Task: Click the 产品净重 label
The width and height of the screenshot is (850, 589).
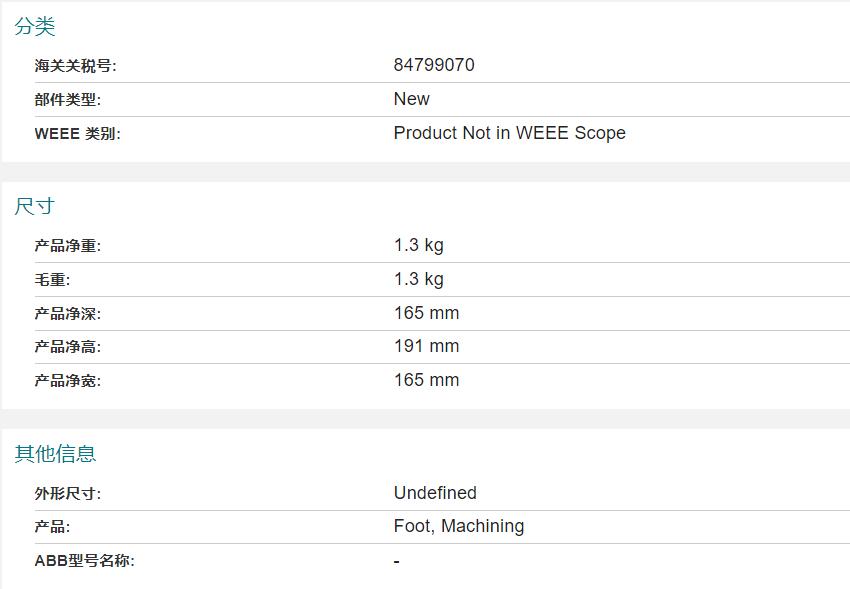Action: click(x=68, y=246)
